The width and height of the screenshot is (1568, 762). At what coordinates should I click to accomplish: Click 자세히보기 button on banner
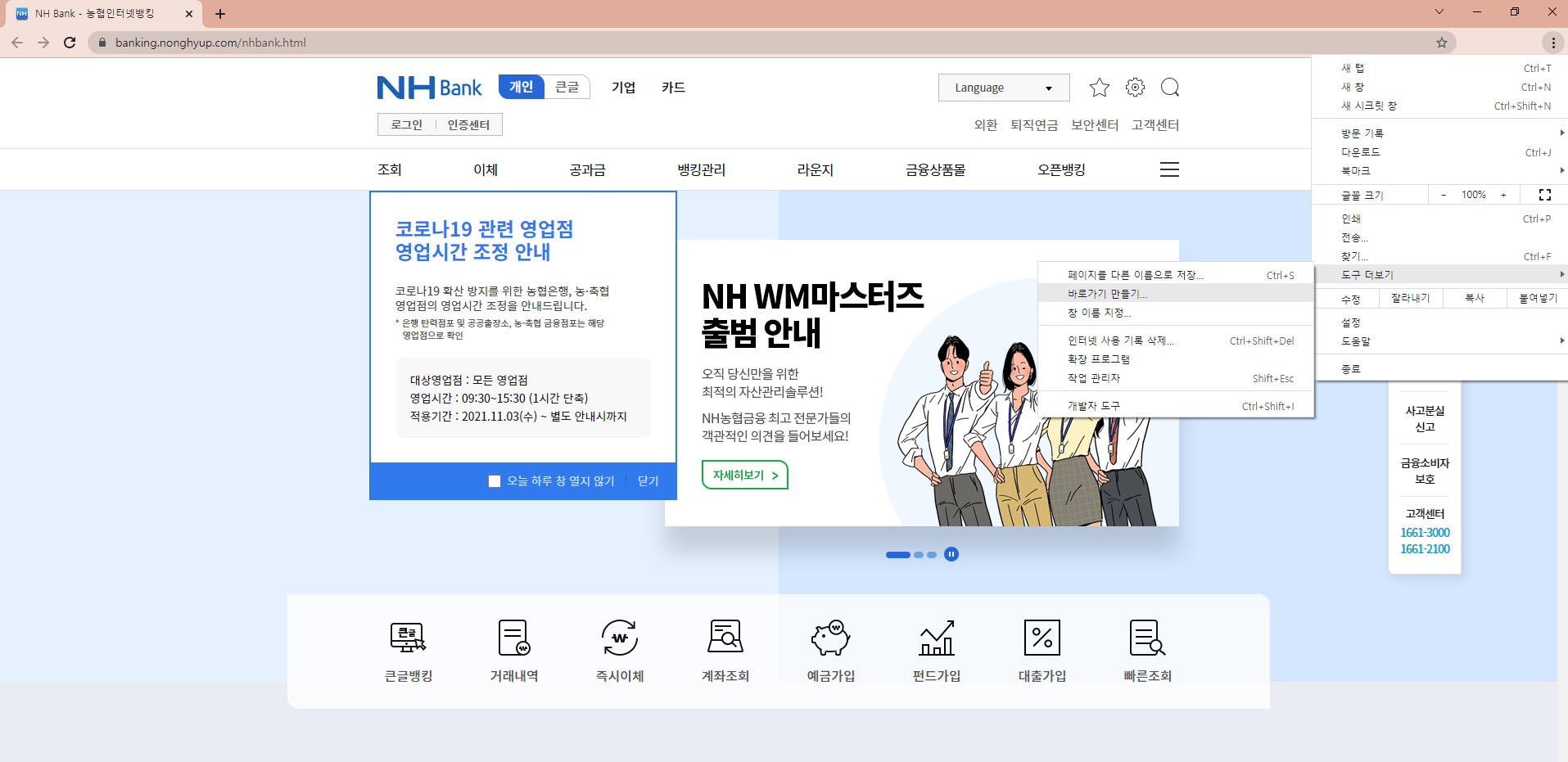pos(745,475)
